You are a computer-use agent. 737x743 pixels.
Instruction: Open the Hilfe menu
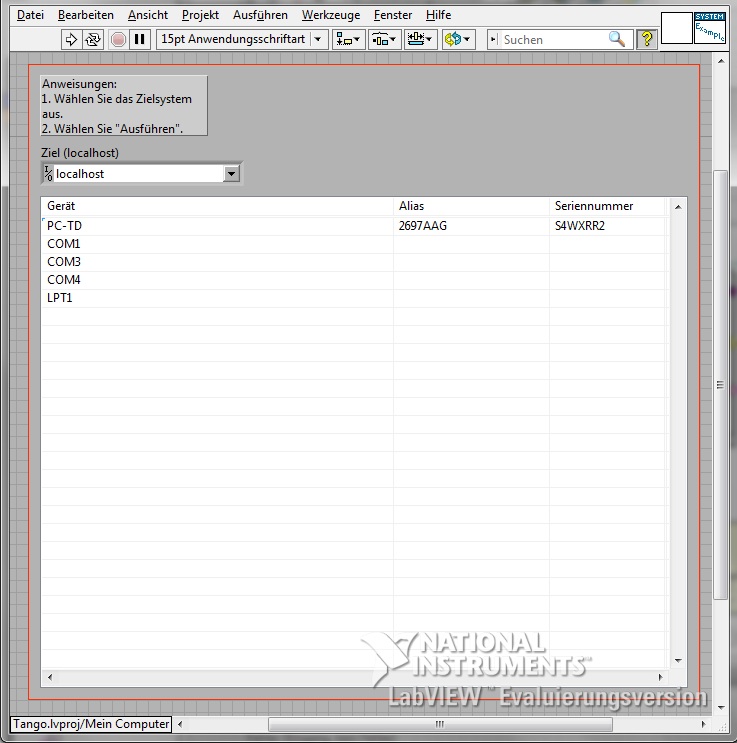coord(438,15)
